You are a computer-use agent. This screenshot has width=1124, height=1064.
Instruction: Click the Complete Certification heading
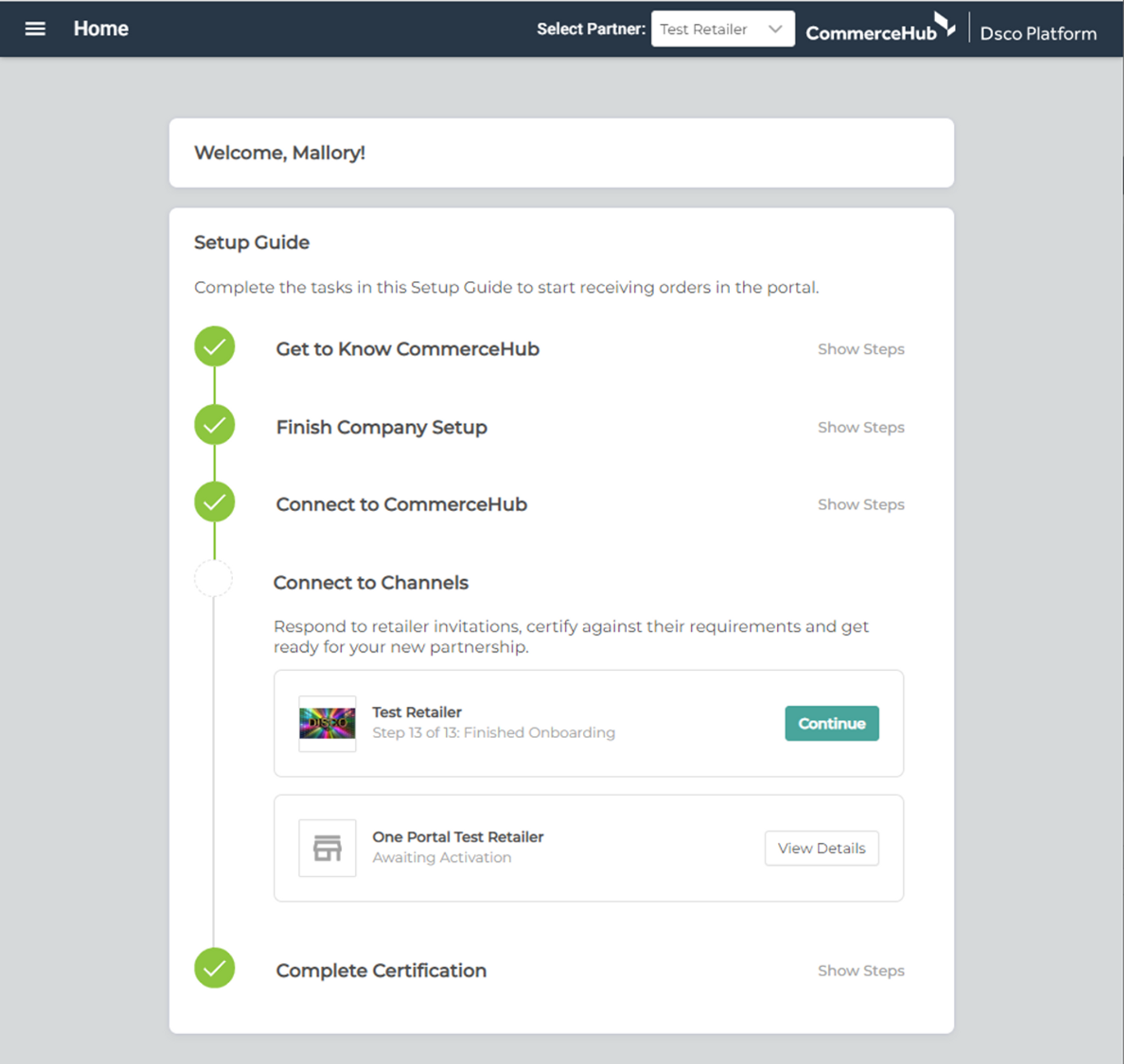pyautogui.click(x=381, y=971)
